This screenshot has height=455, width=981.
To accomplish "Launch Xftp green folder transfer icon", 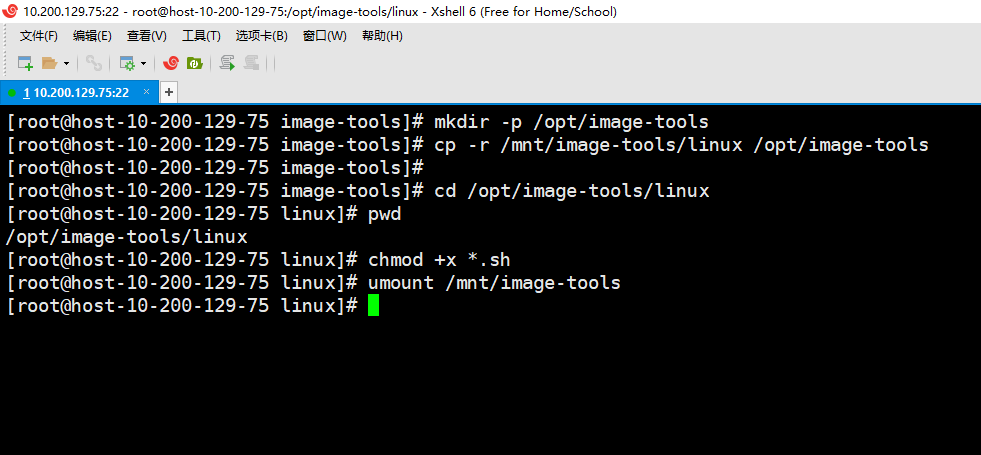I will pyautogui.click(x=195, y=63).
